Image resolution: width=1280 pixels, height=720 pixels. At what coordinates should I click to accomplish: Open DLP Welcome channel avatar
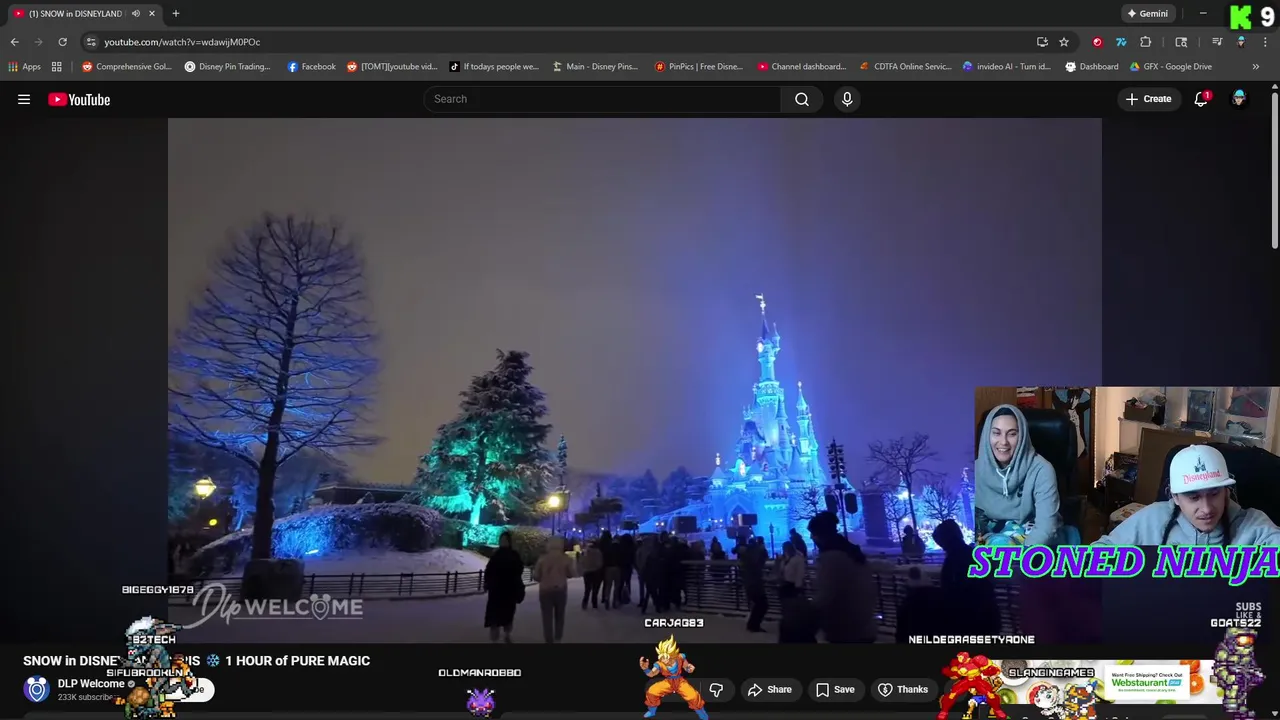point(37,689)
